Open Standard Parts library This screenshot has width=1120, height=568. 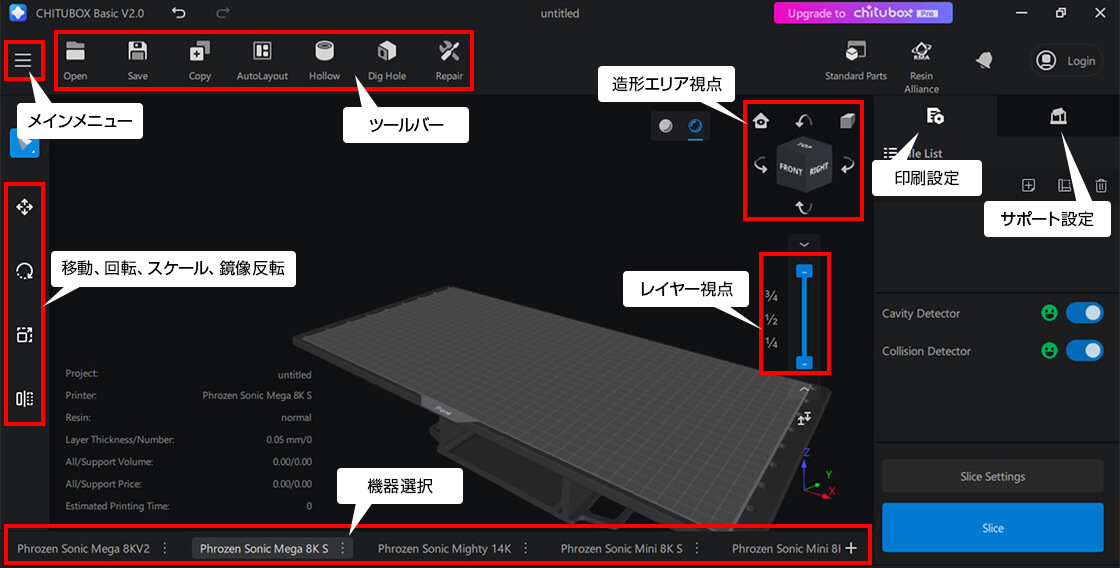[856, 61]
